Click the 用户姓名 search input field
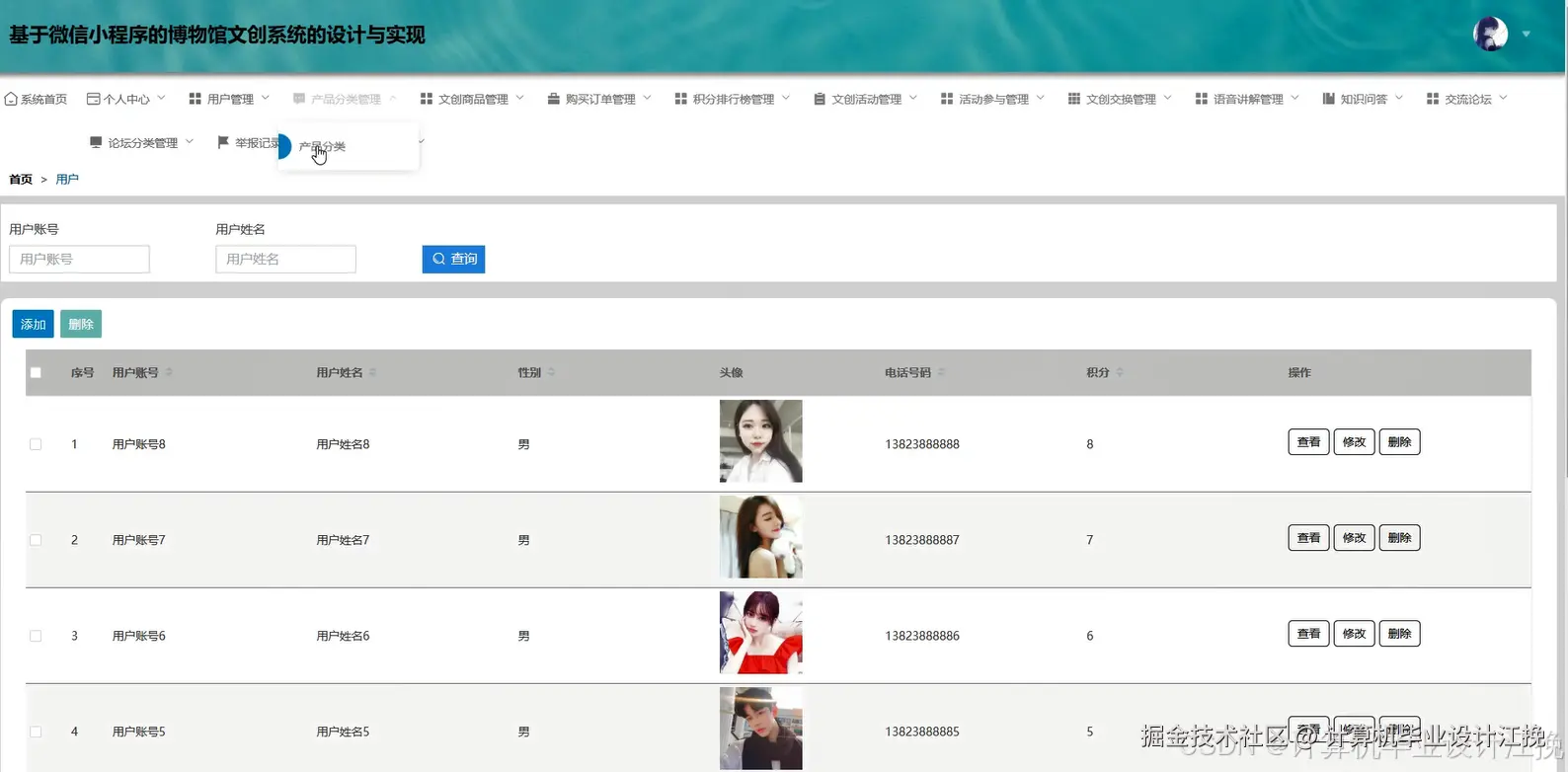Screen dimensions: 1568x772 pos(285,259)
